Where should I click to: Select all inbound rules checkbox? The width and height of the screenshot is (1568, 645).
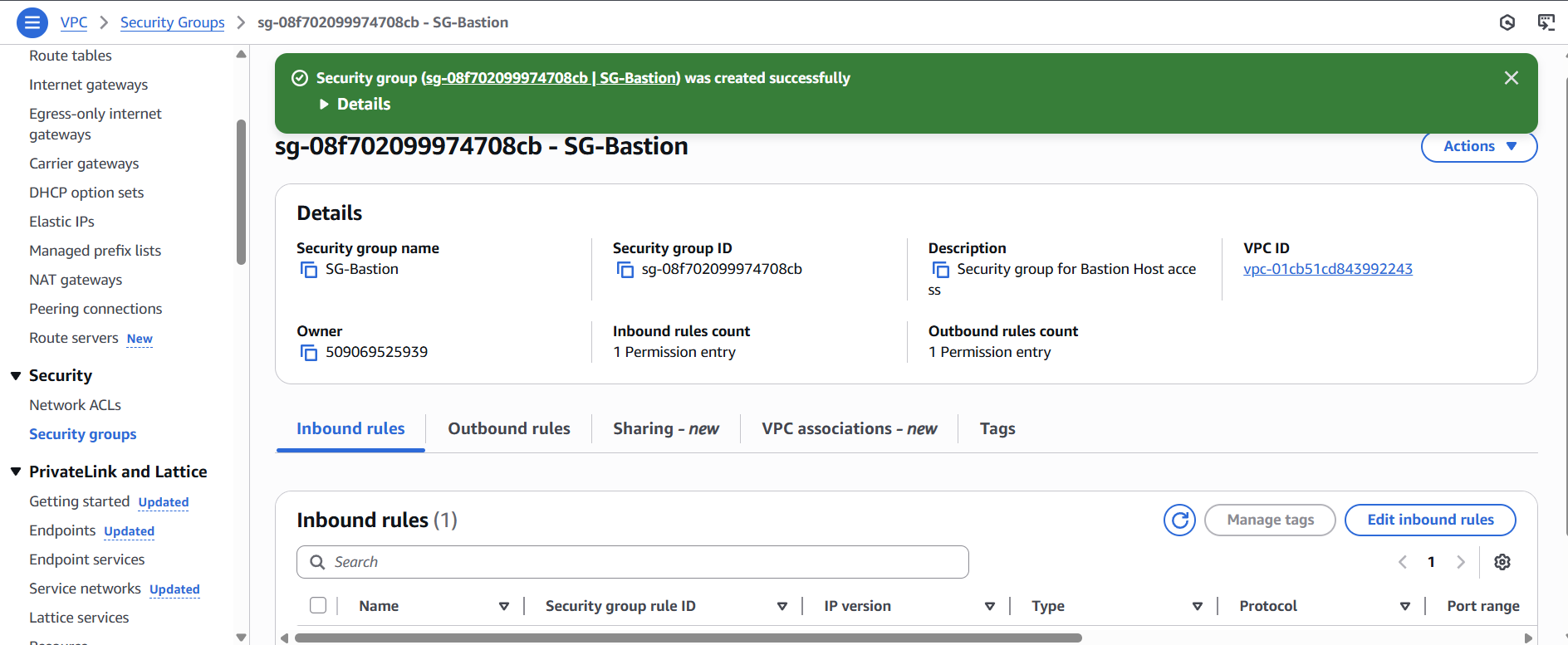click(x=318, y=605)
